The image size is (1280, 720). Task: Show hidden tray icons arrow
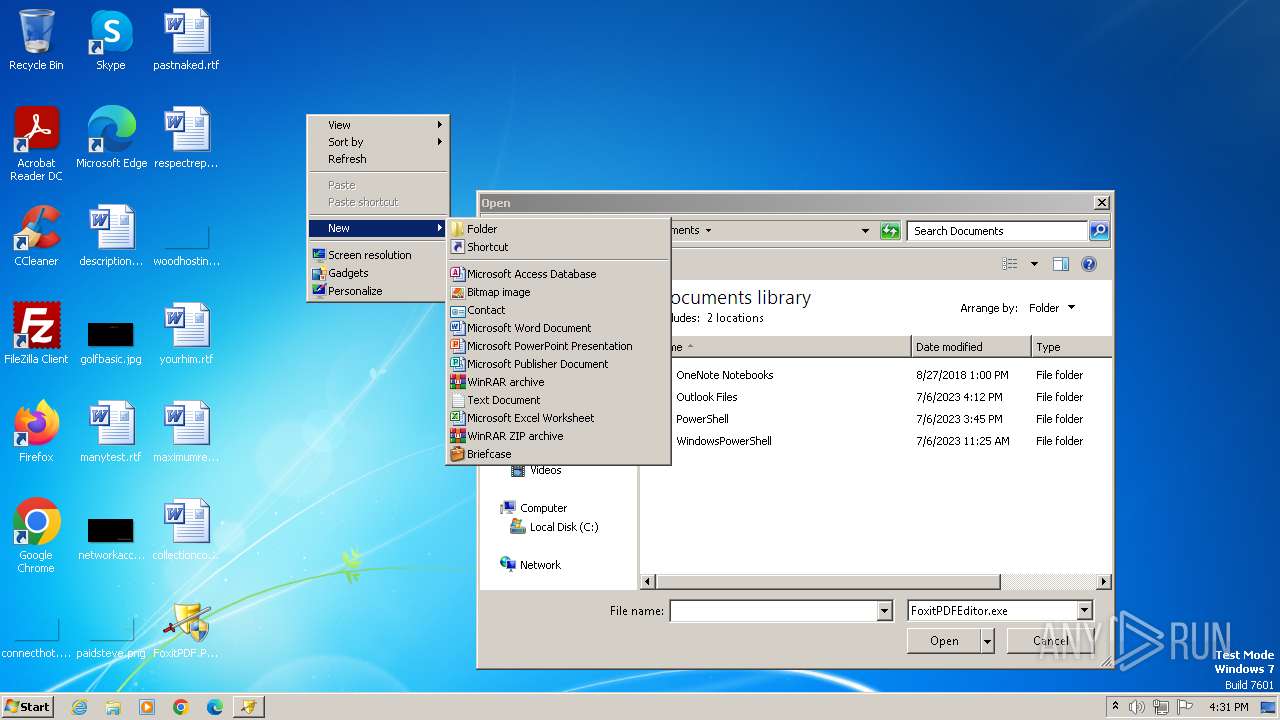click(1115, 707)
